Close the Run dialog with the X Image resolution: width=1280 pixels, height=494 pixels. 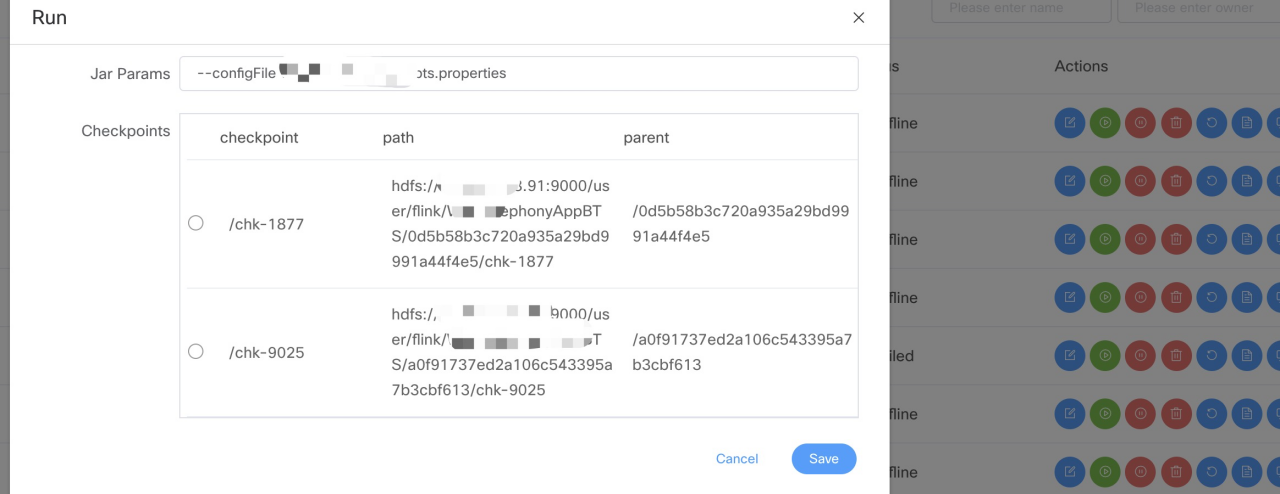(x=858, y=18)
